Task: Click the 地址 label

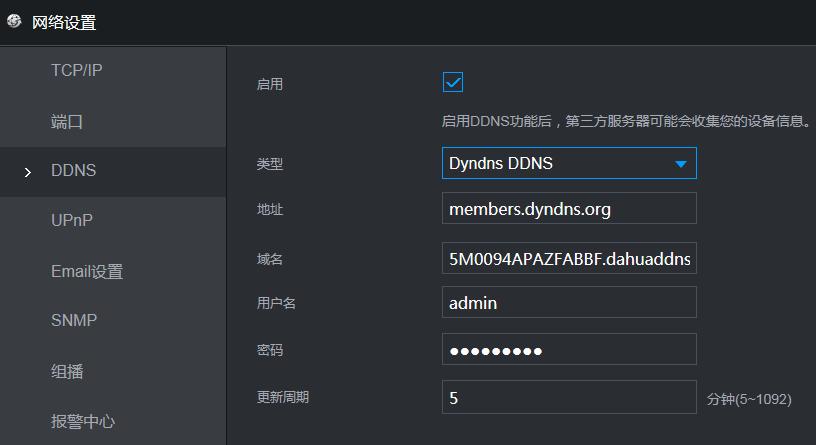Action: (270, 210)
